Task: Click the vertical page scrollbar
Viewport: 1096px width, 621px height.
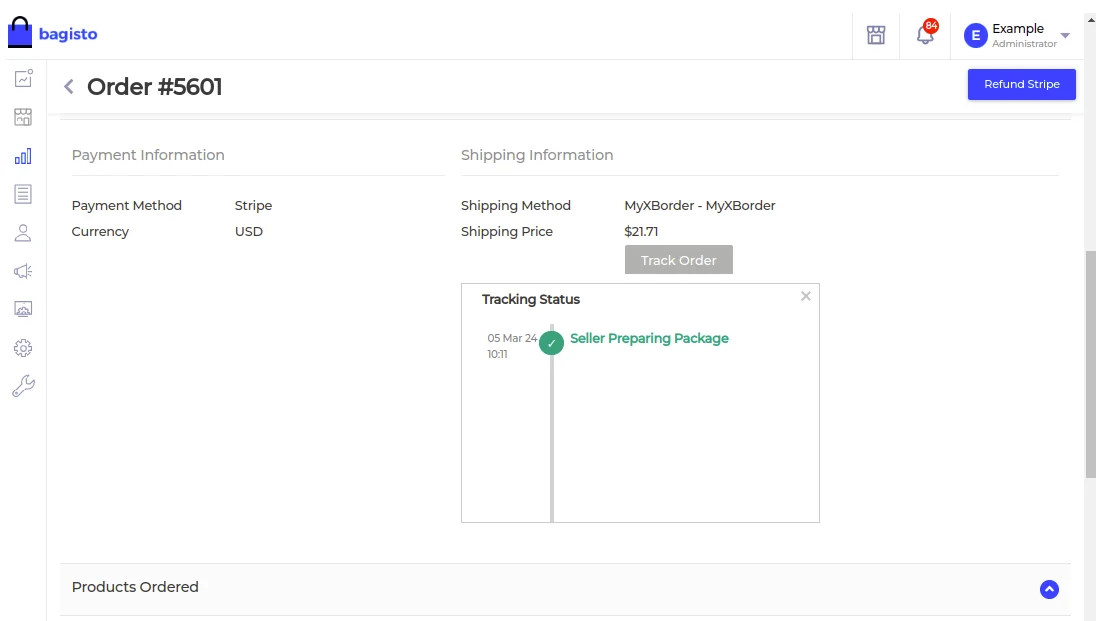Action: click(1090, 365)
